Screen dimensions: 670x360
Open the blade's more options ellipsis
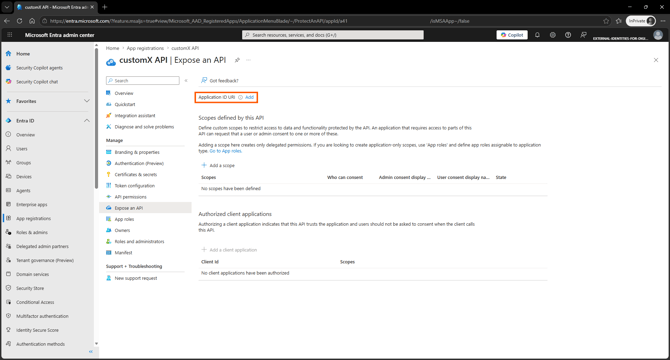click(248, 60)
